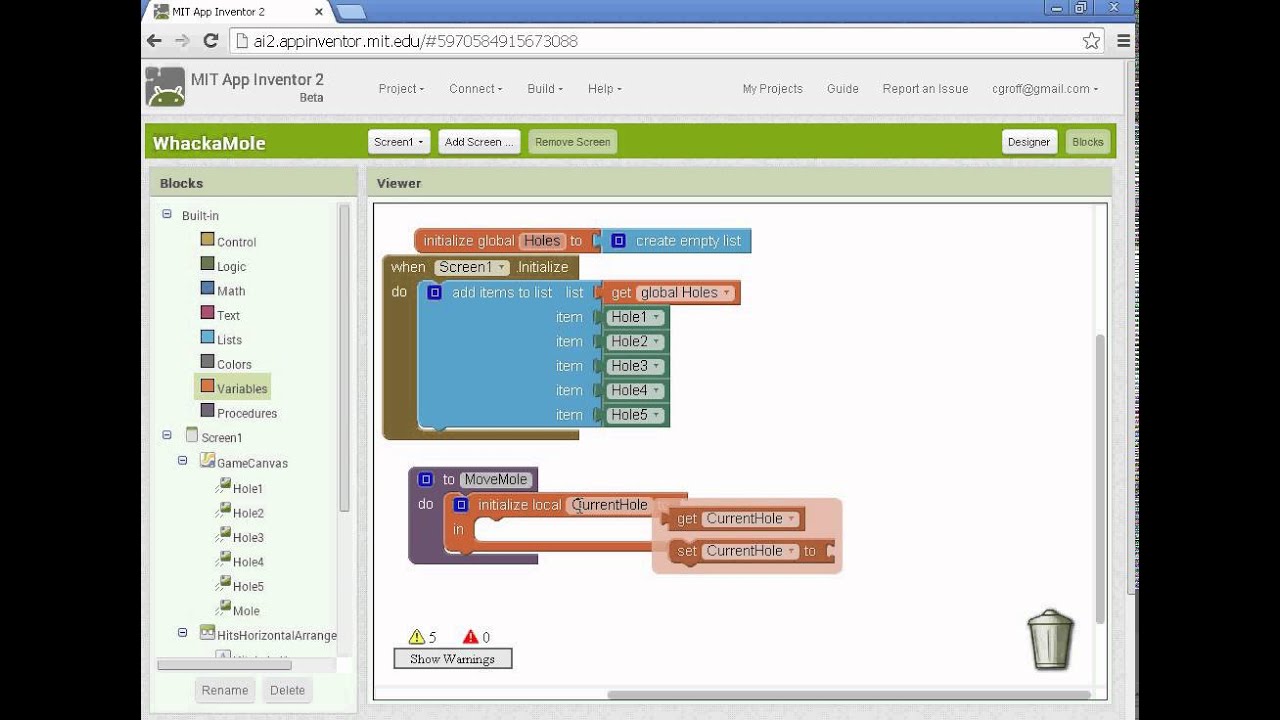Click the browser back arrow

click(x=154, y=41)
